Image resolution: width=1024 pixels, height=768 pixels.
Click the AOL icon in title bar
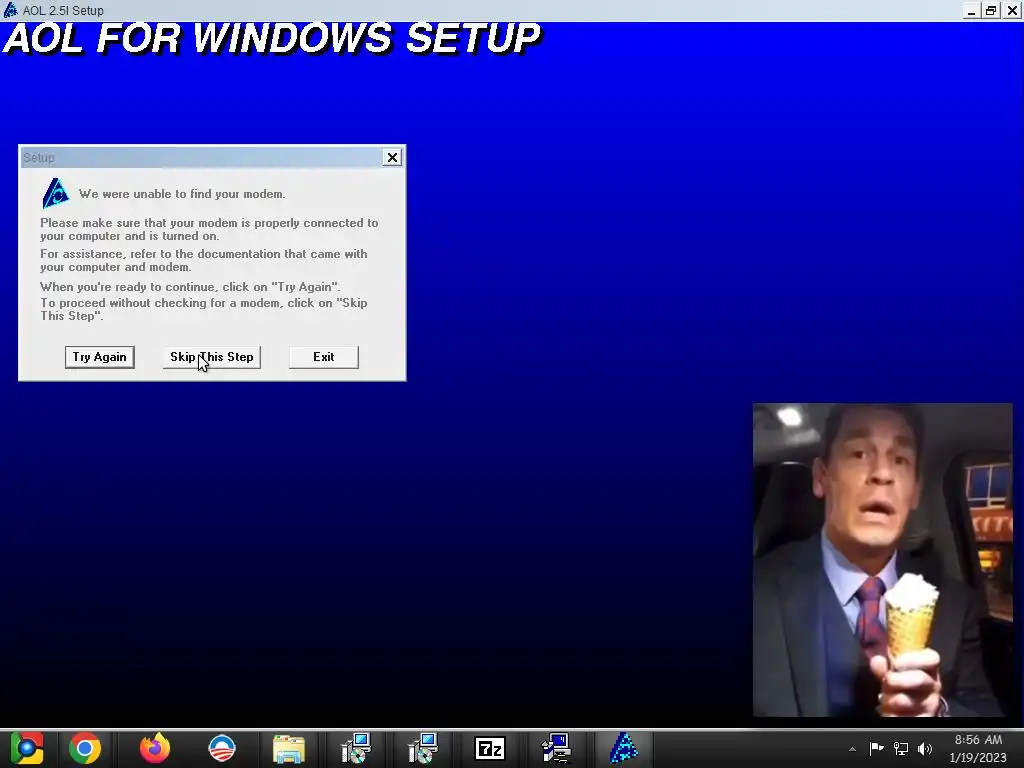(10, 10)
